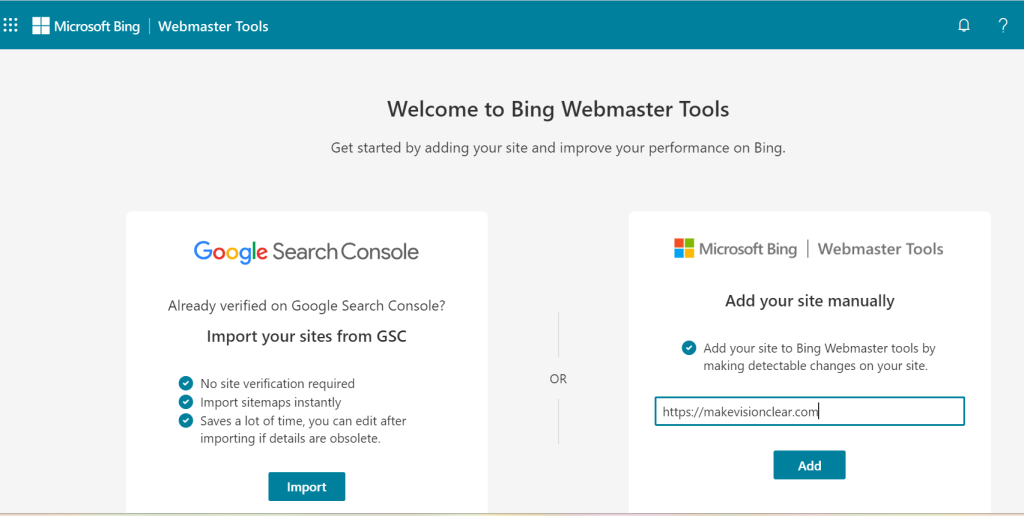Click 'Add your site manually' heading
The width and height of the screenshot is (1024, 516).
(x=810, y=301)
